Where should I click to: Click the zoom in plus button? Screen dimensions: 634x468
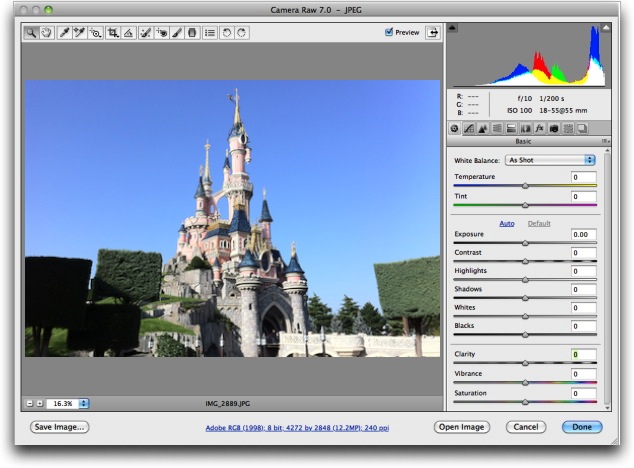[40, 403]
